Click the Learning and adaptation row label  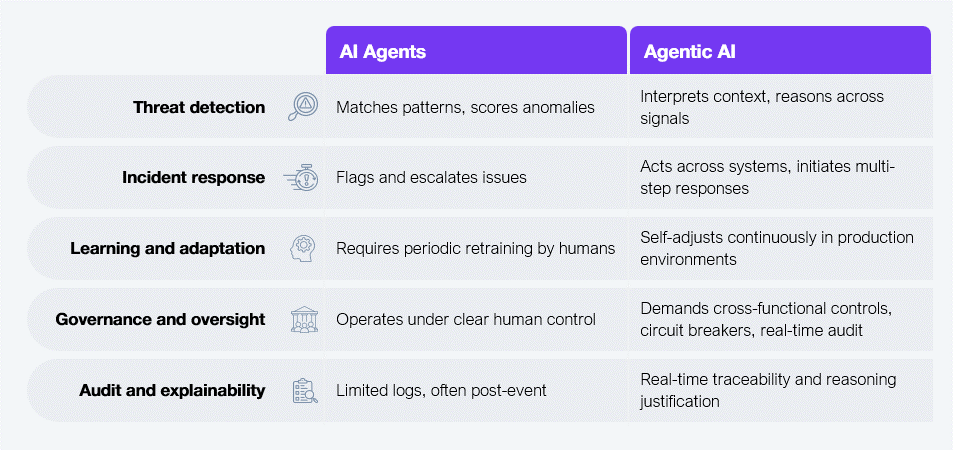coord(168,249)
